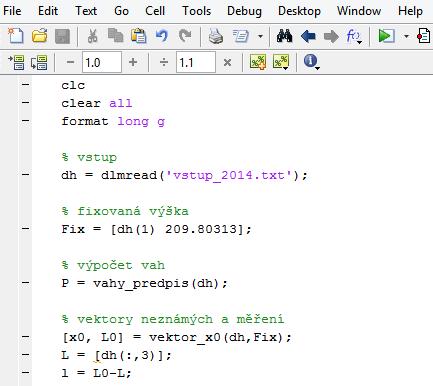
Task: Toggle breakpoint dash on clc line
Action: click(26, 84)
